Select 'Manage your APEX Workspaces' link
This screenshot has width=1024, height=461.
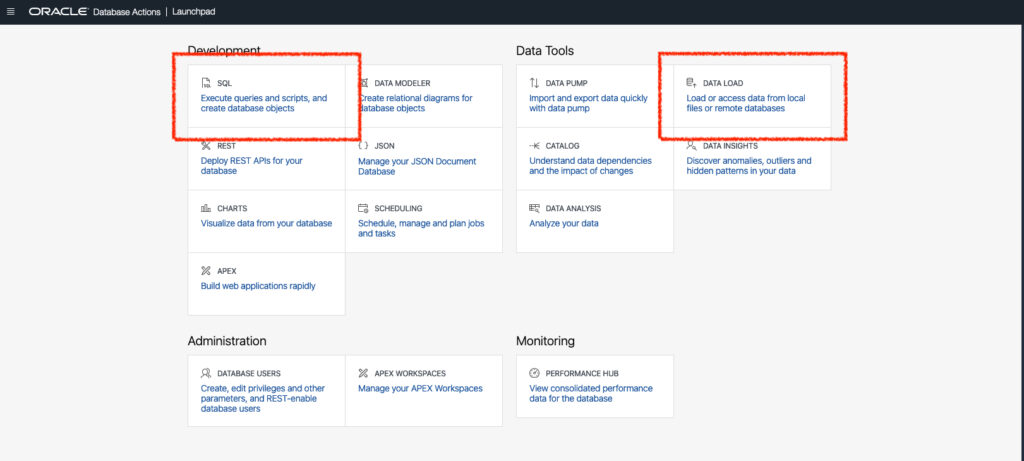click(421, 389)
